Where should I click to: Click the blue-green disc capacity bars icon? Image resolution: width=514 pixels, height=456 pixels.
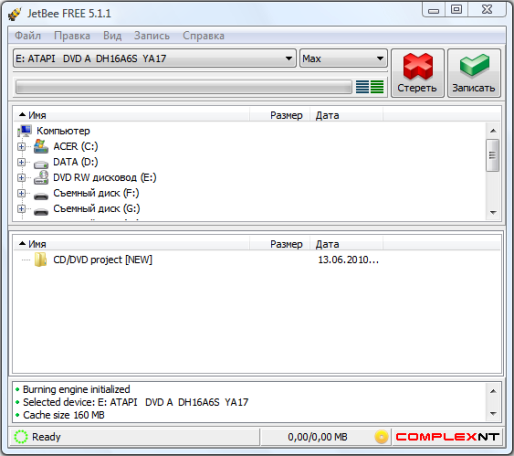[x=370, y=87]
